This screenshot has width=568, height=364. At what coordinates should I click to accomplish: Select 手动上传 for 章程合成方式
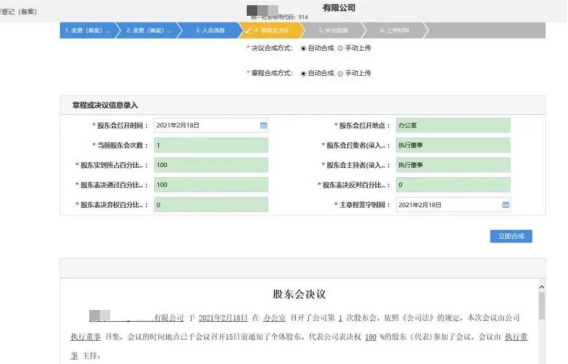click(x=340, y=74)
